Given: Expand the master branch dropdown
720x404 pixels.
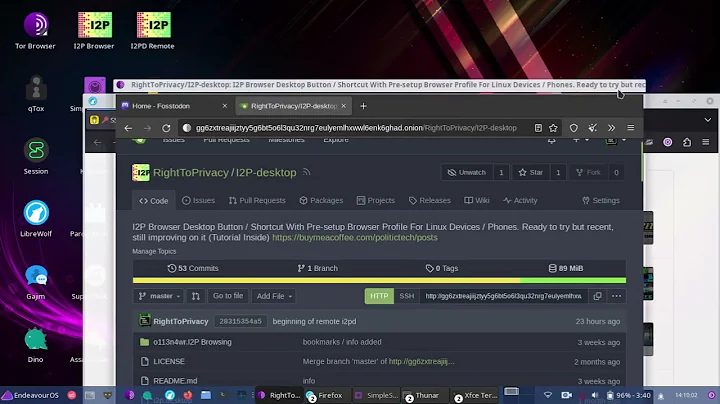Looking at the screenshot, I should tap(159, 296).
